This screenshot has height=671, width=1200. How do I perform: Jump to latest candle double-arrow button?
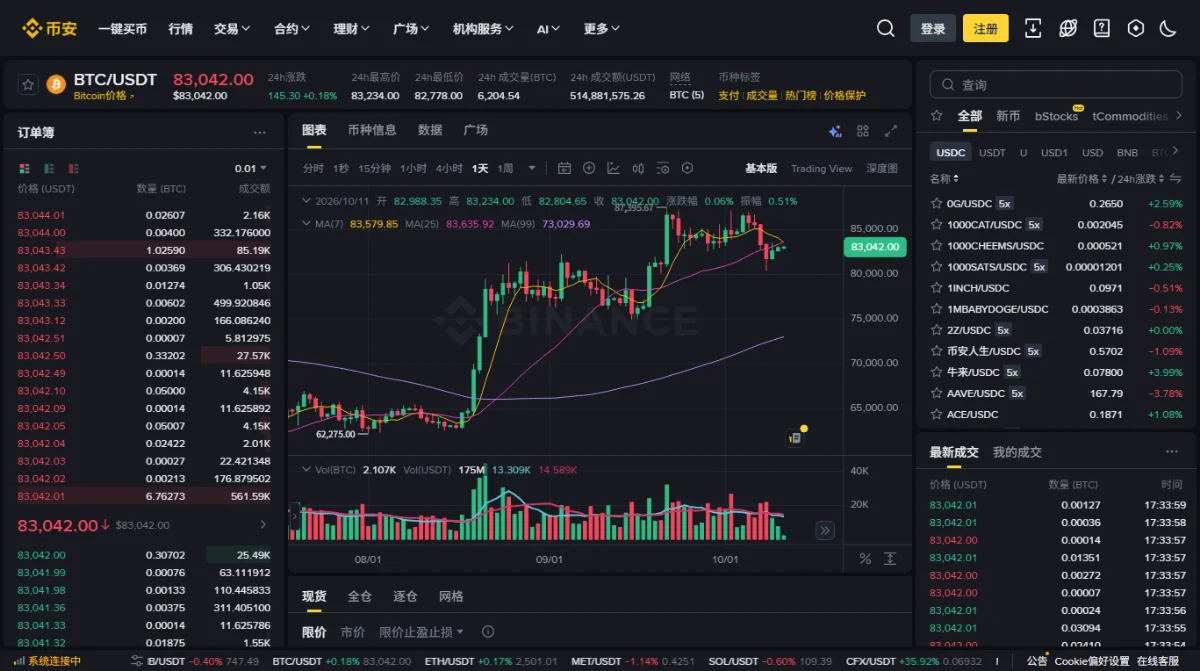(825, 530)
